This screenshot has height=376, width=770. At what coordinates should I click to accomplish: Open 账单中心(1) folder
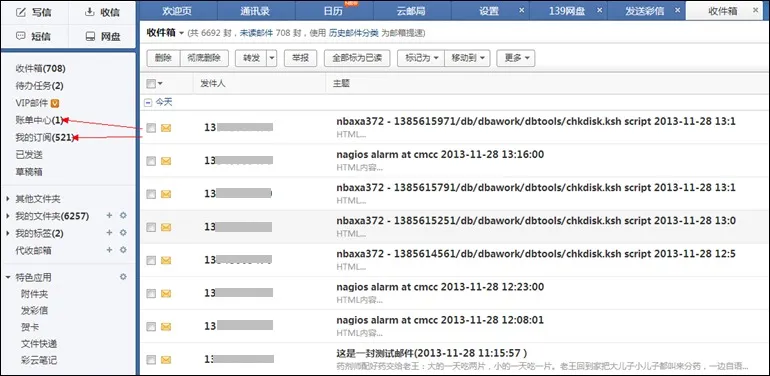(39, 120)
